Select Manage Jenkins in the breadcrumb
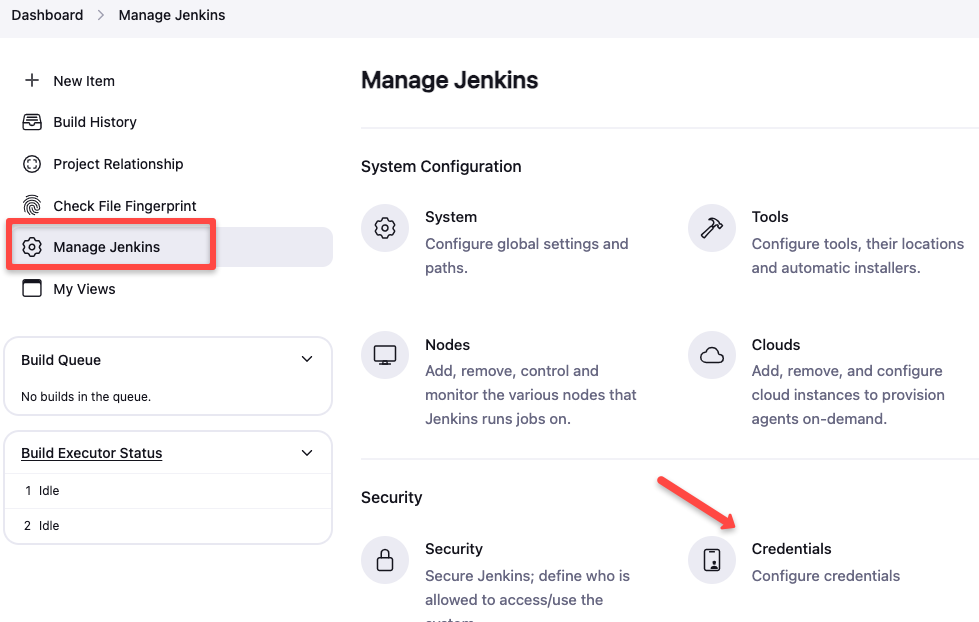979x622 pixels. click(171, 15)
